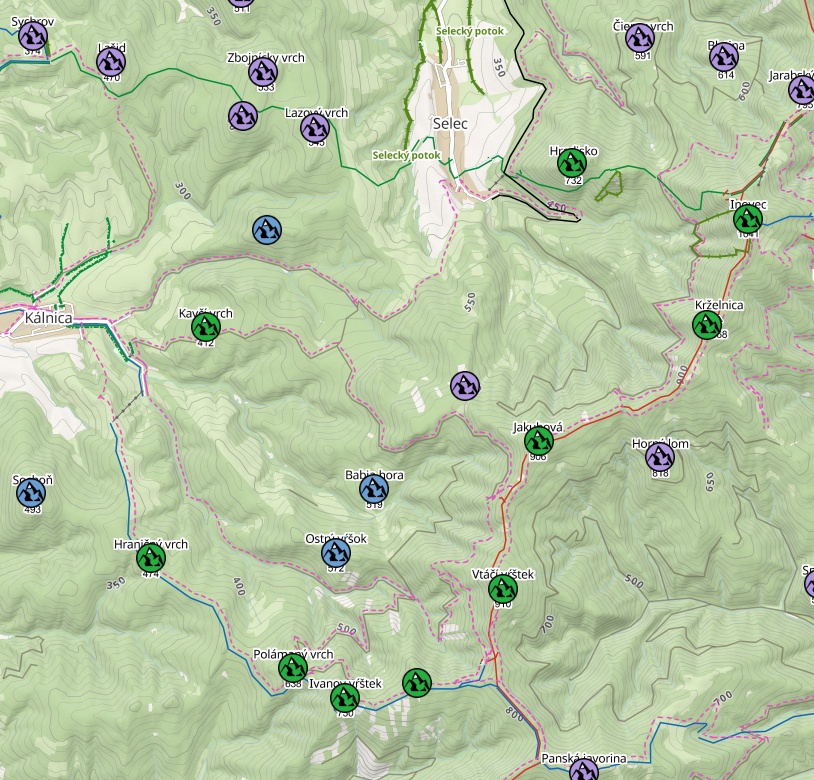This screenshot has width=814, height=780.
Task: Select the Ivanov vŕštek peak marker
Action: pos(344,697)
